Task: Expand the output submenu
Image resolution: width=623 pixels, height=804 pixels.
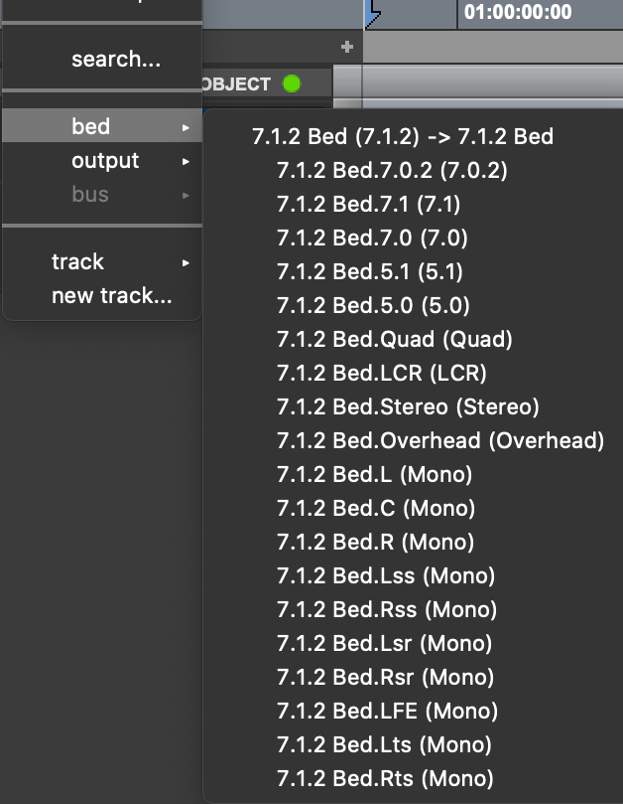Action: click(105, 161)
